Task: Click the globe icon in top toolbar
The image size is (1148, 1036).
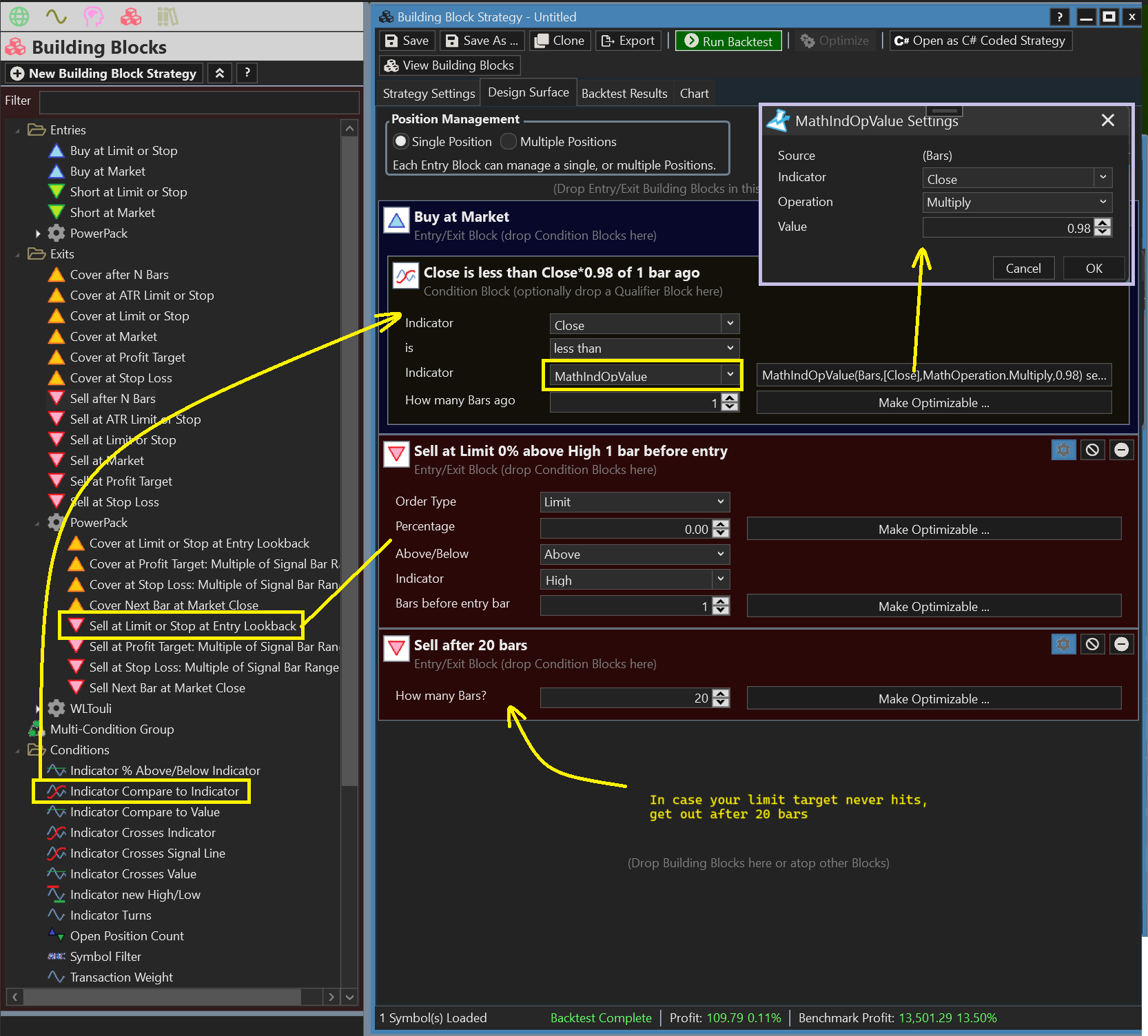Action: tap(19, 16)
